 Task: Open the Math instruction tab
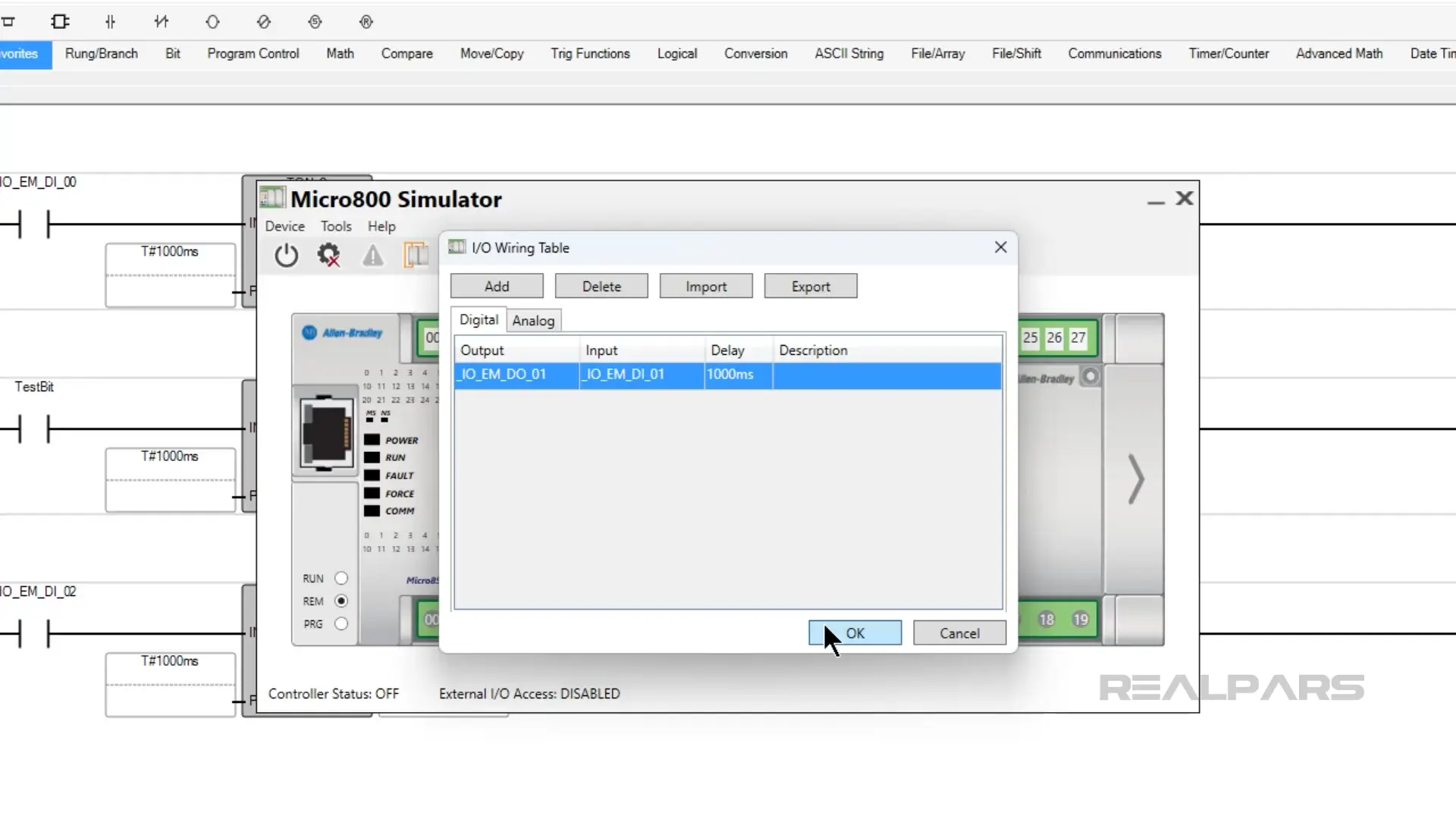pos(340,54)
